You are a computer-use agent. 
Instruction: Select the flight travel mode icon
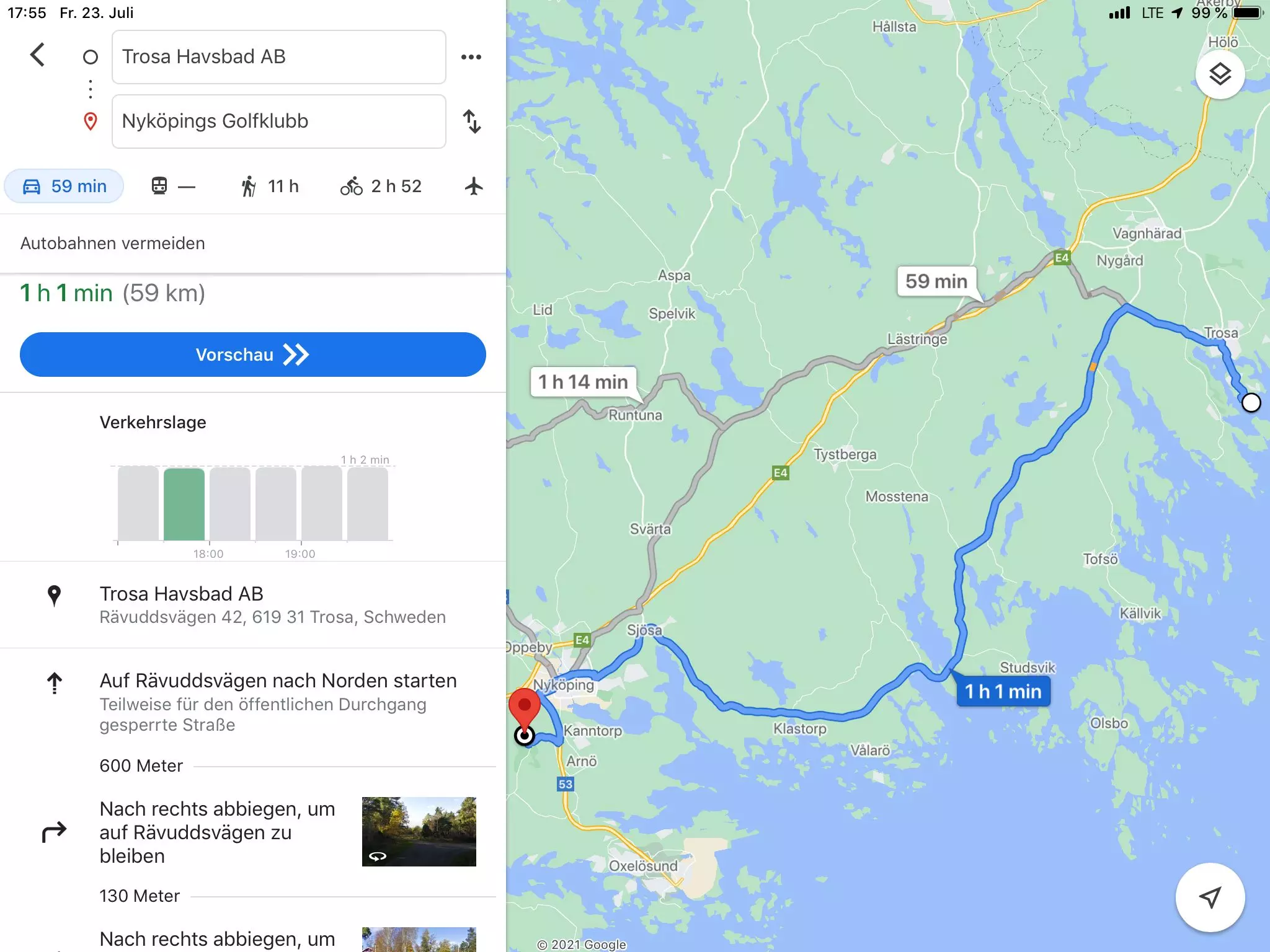pyautogui.click(x=474, y=186)
